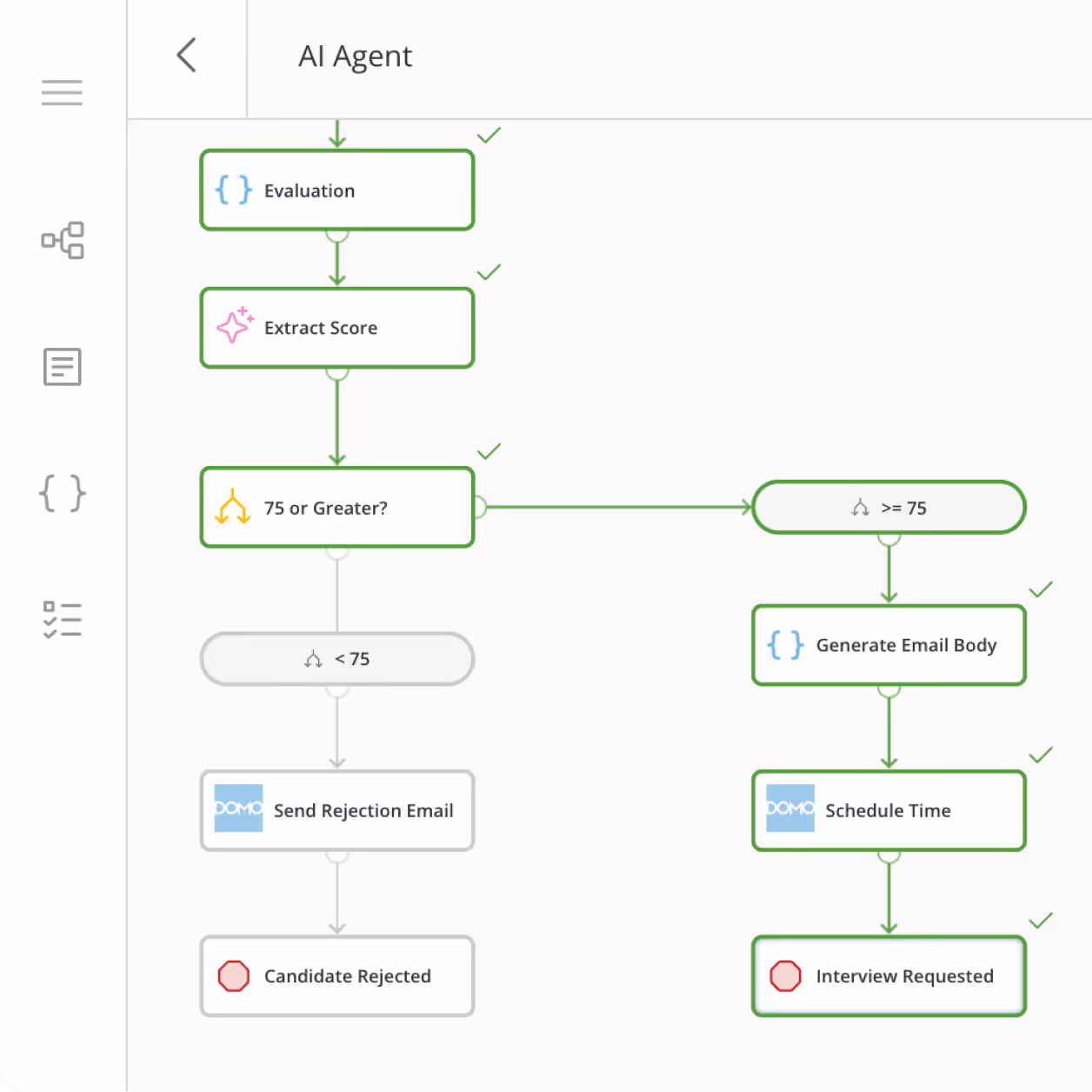Click the sparkle icon on Extract Score
1092x1092 pixels.
[235, 325]
